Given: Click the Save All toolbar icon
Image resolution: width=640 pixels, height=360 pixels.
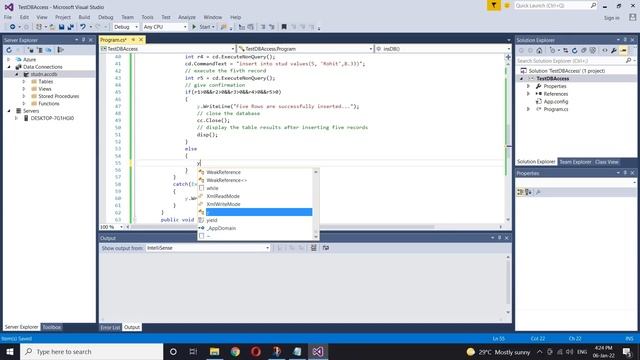Looking at the screenshot, I should pos(70,27).
